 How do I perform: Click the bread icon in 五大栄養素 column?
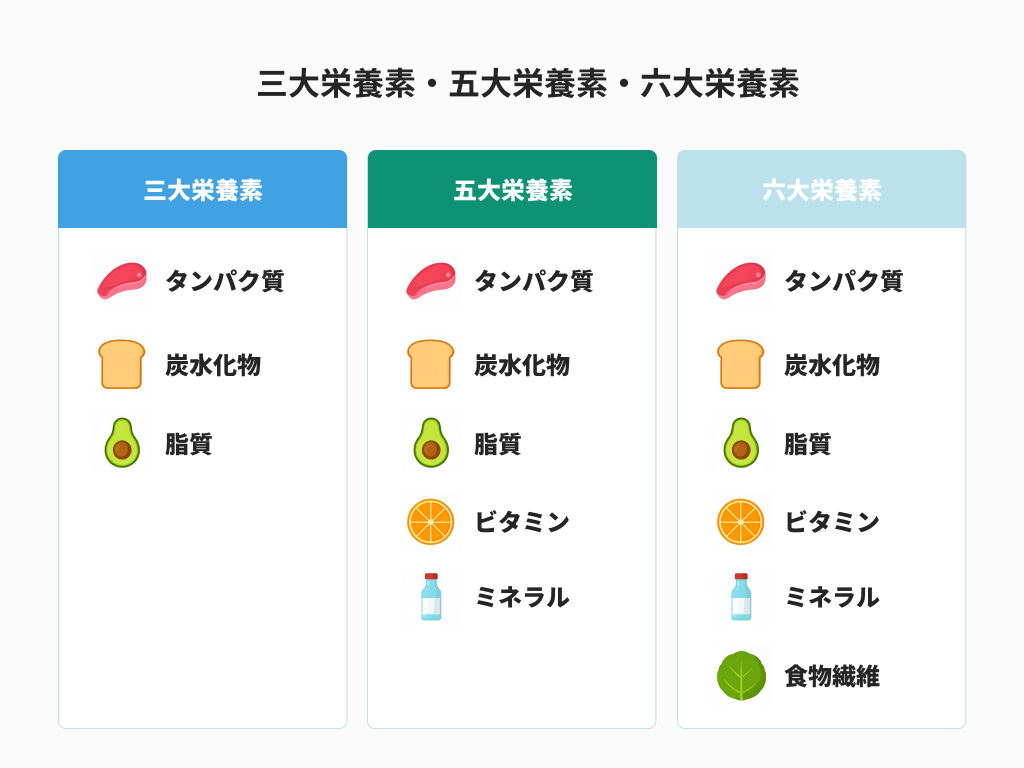pyautogui.click(x=431, y=365)
